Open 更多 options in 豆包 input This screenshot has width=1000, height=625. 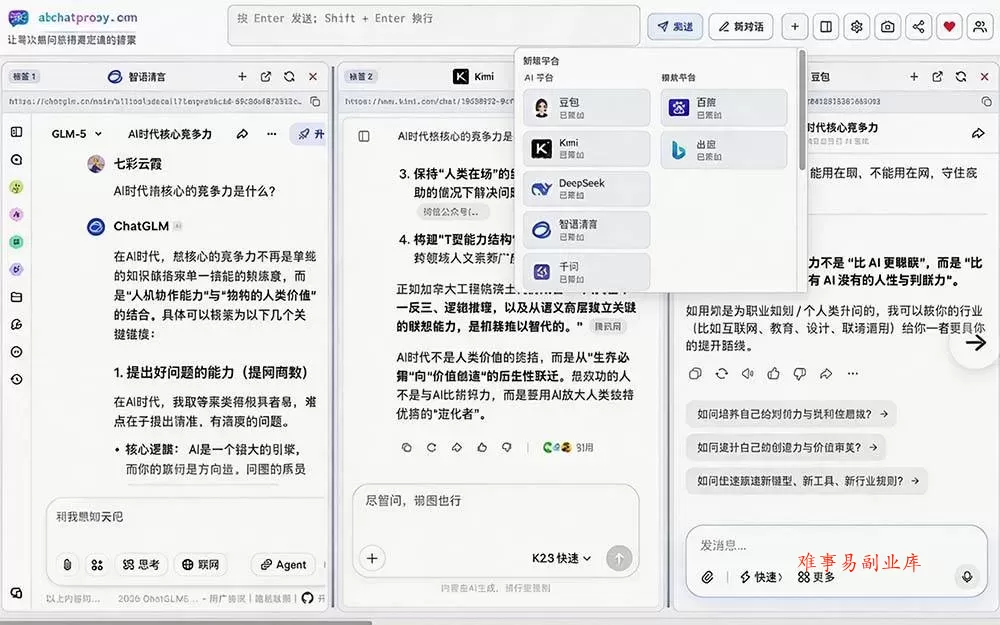point(816,577)
